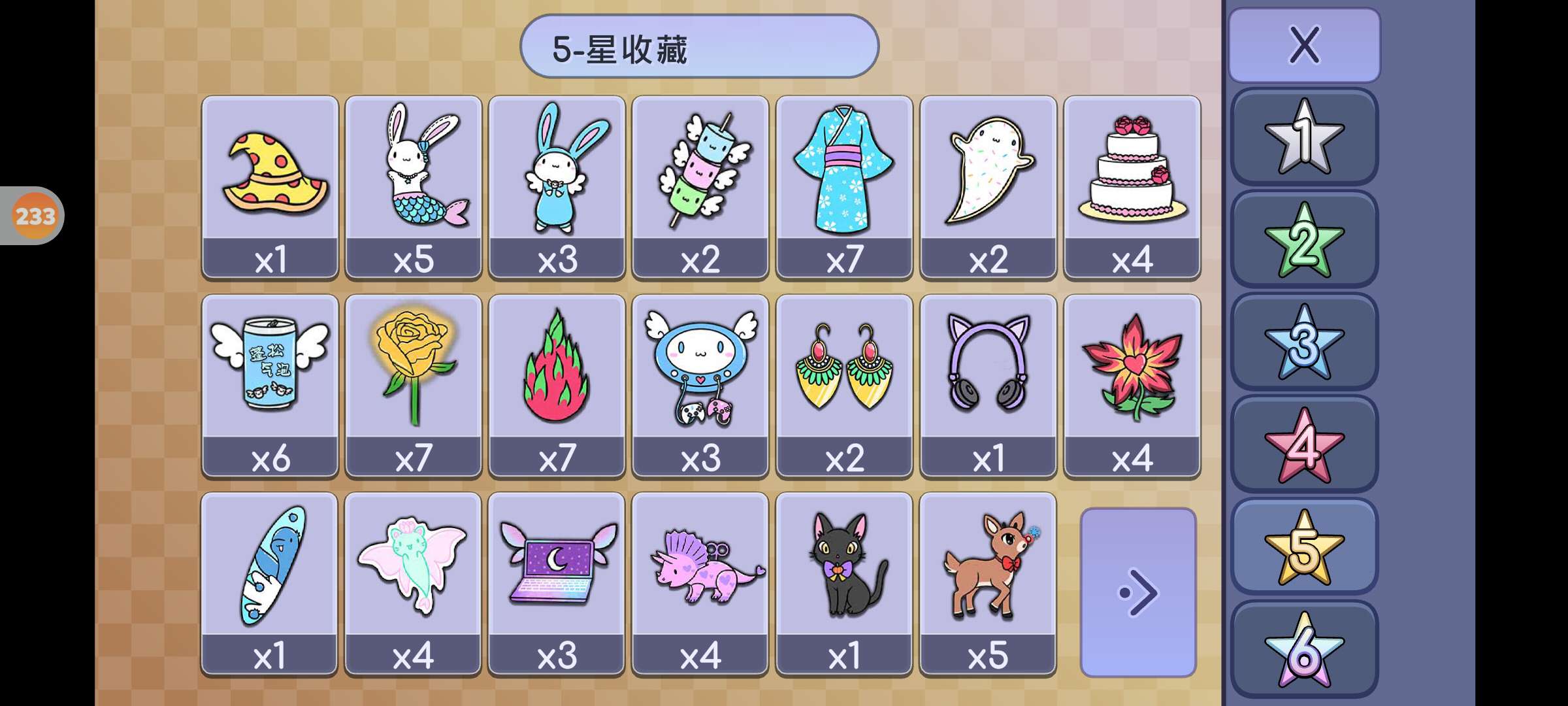
Task: Show the 4-star collection tab
Action: coord(1304,445)
